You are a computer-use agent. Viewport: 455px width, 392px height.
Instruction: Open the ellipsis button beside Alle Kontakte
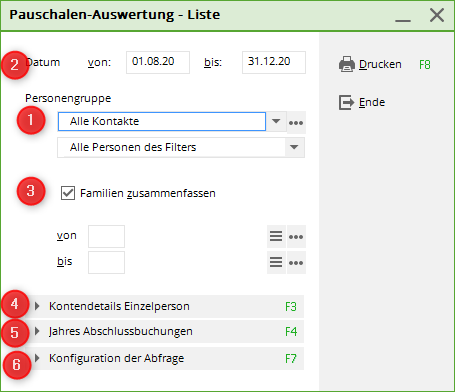[296, 123]
